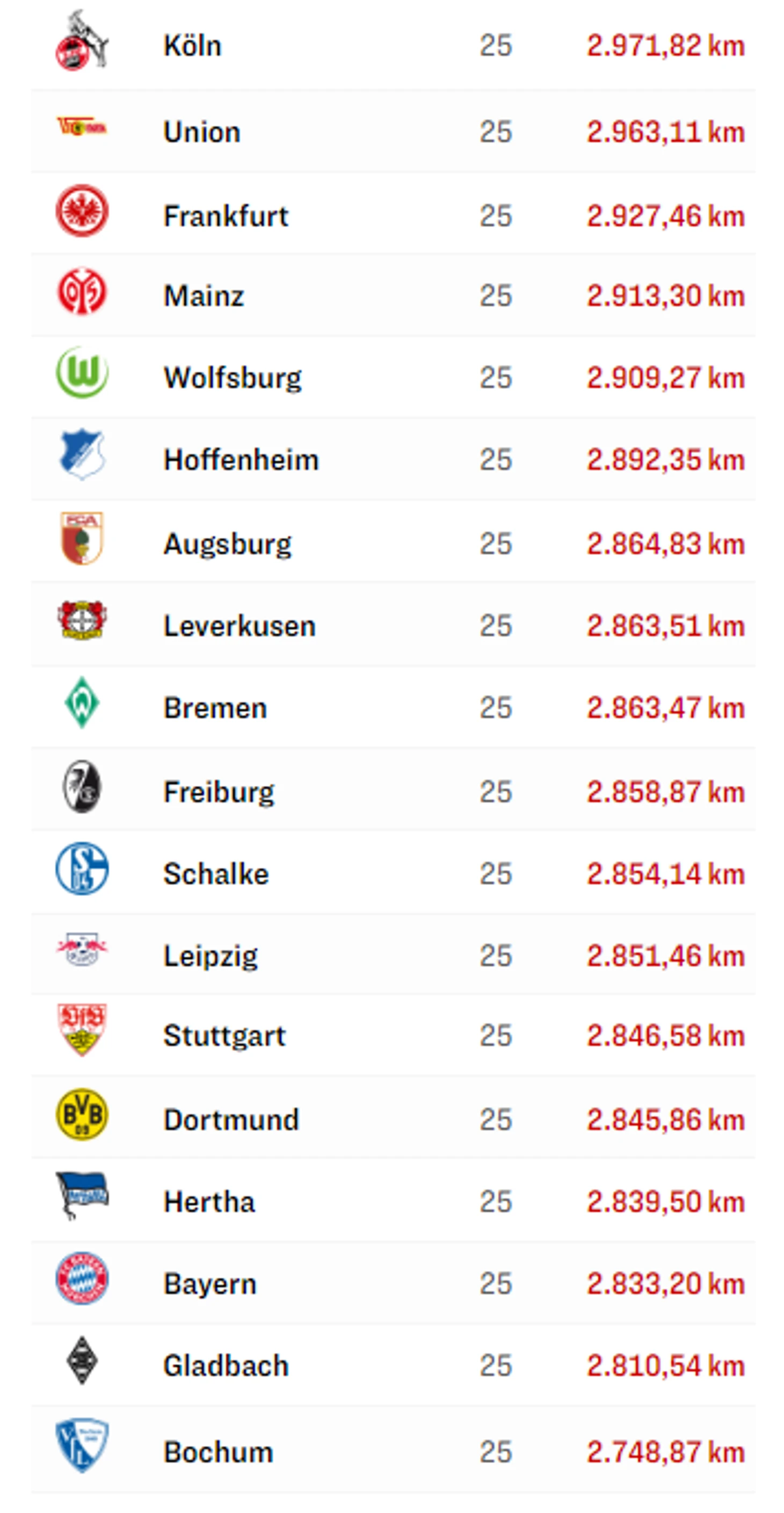This screenshot has height=1513, width=784.
Task: Click the Mainz 05 club logo
Action: [82, 291]
